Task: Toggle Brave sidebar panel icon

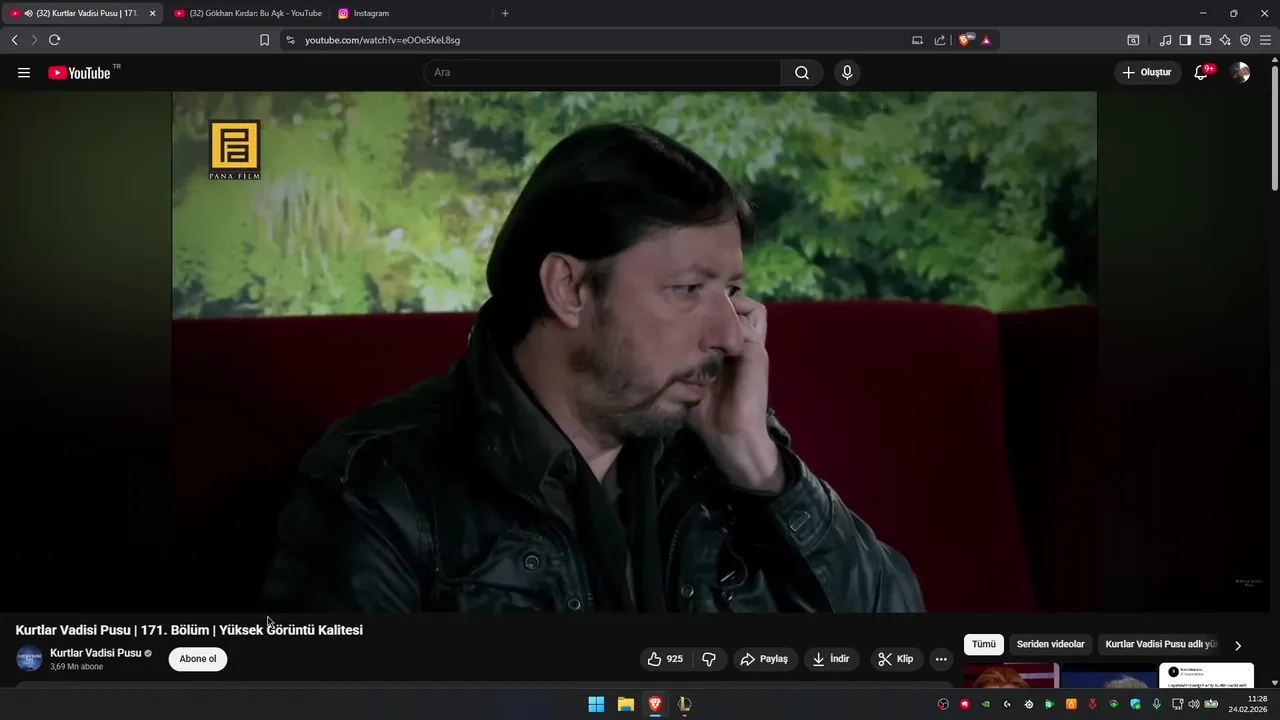Action: pyautogui.click(x=1185, y=40)
